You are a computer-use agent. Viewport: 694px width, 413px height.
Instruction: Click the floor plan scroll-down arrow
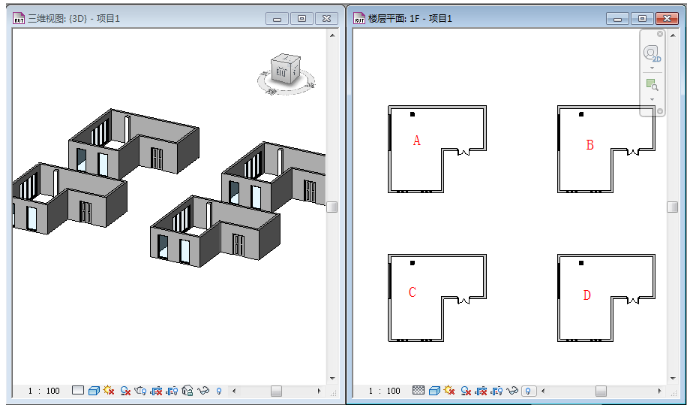pos(673,378)
